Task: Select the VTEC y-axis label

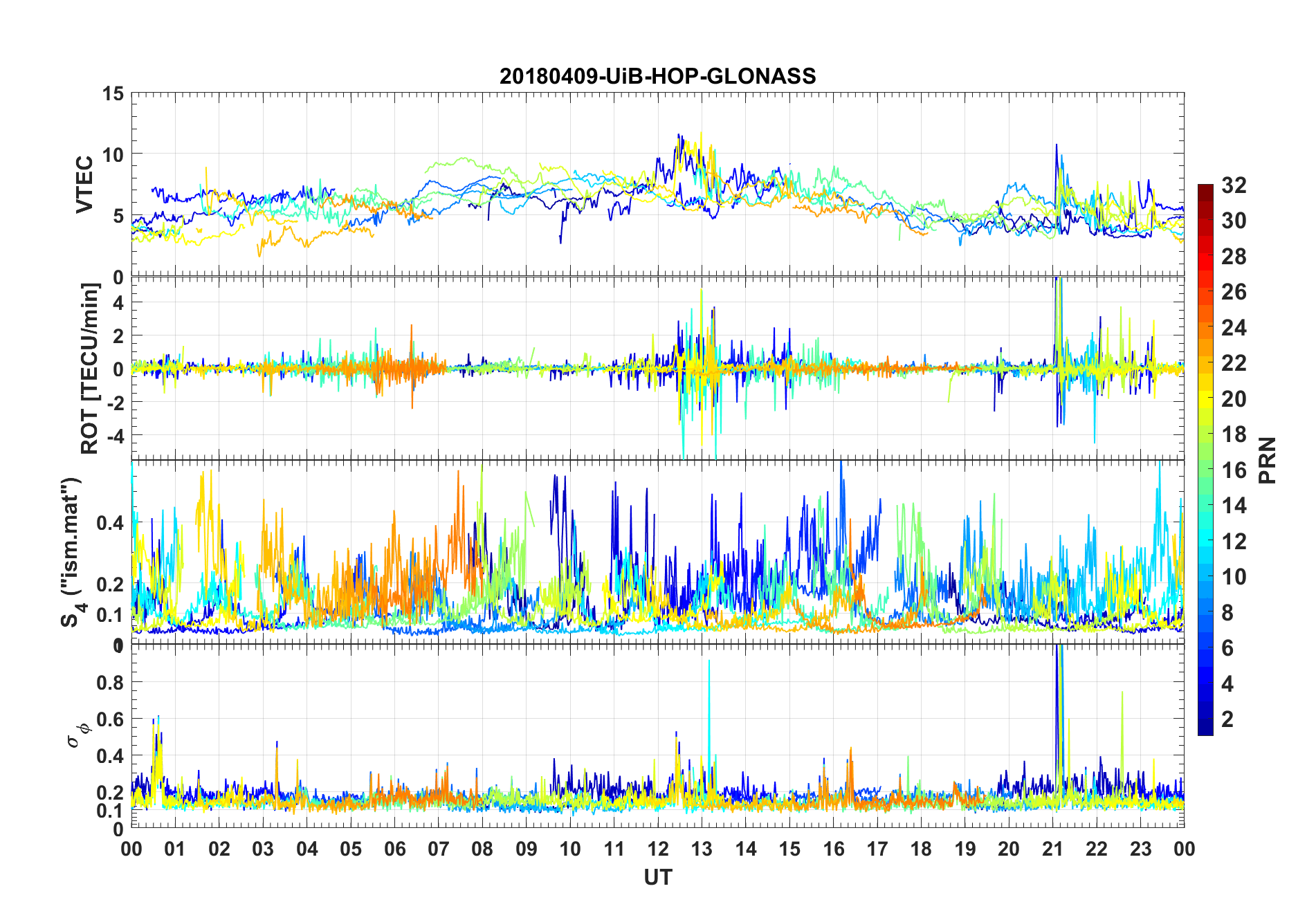Action: [84, 185]
